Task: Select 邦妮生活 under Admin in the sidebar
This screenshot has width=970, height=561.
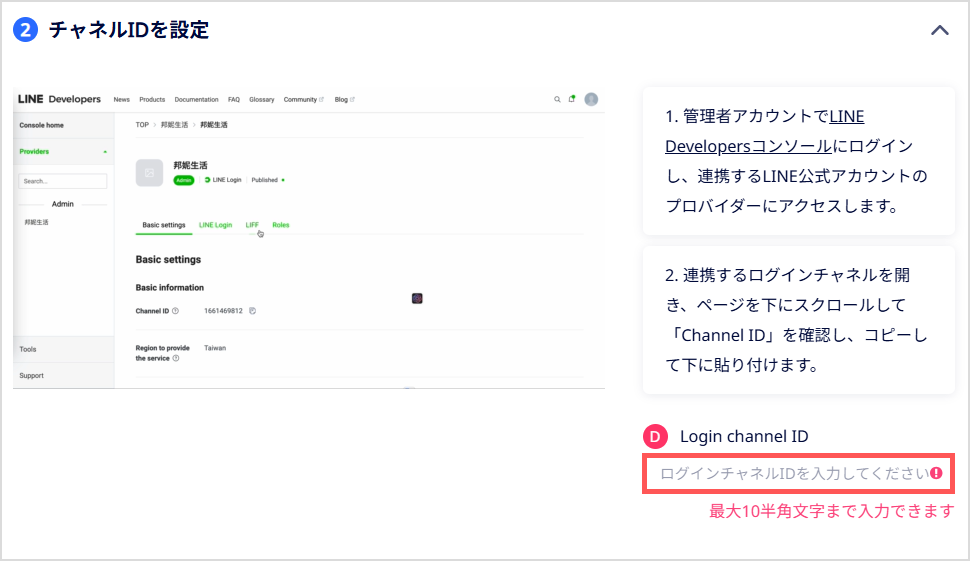Action: click(36, 222)
